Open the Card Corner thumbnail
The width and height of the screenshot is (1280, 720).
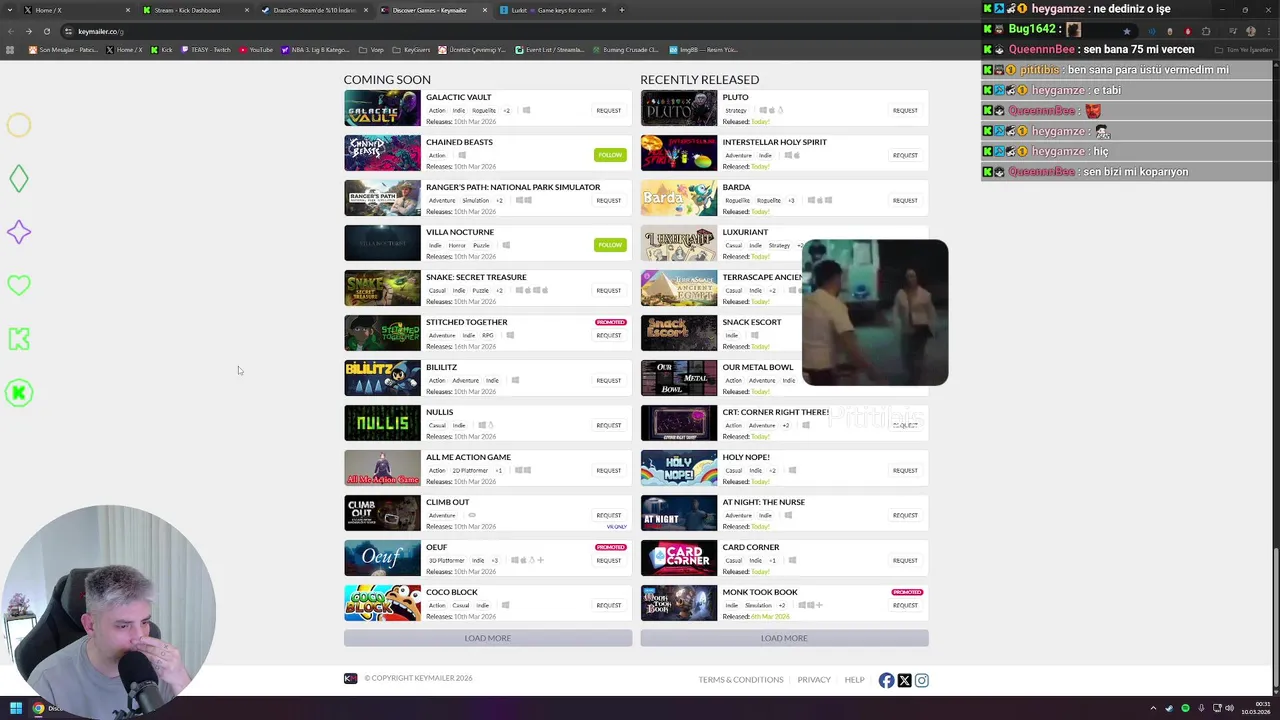coord(679,558)
